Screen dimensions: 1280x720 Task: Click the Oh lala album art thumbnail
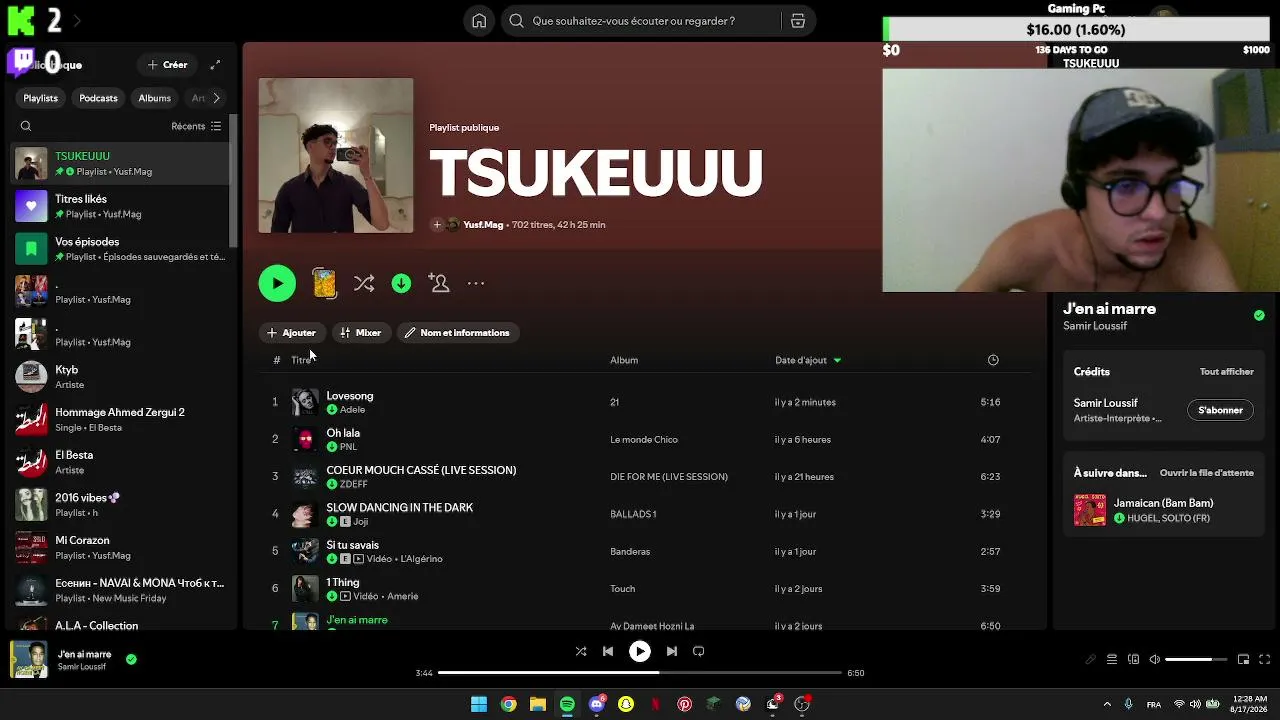pos(305,439)
